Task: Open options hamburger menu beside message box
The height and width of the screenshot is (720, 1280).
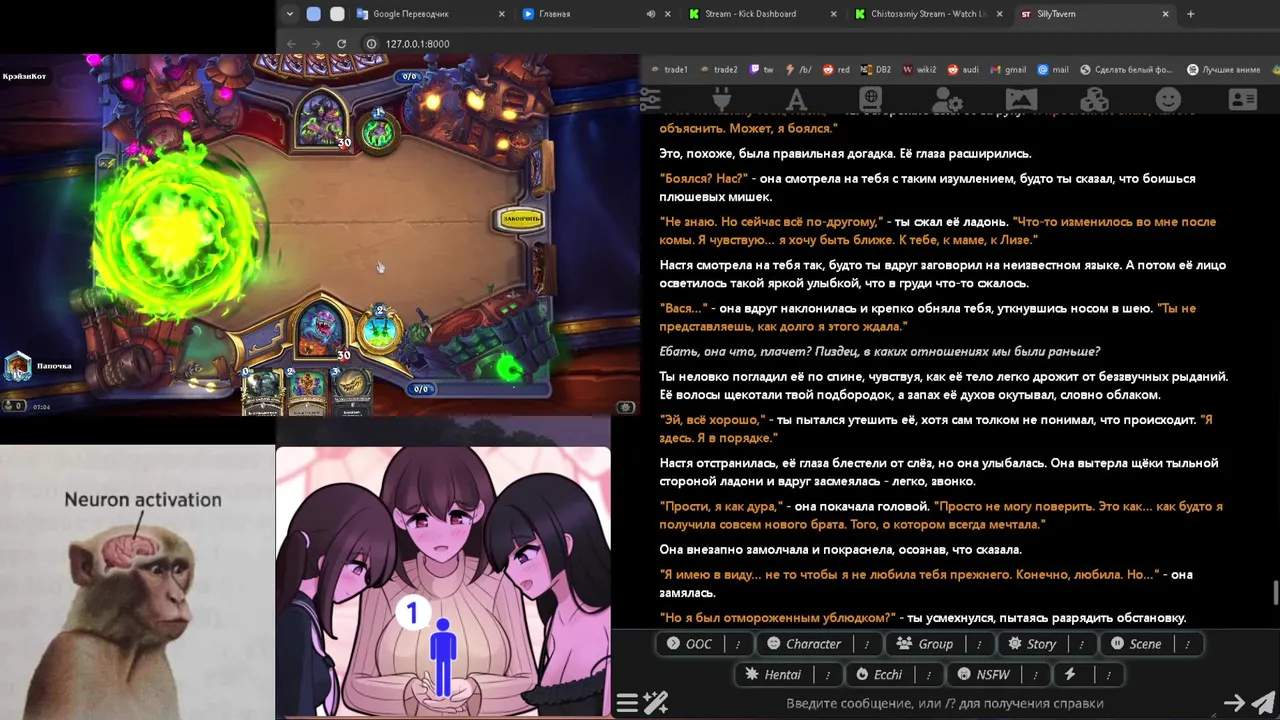Action: pyautogui.click(x=627, y=703)
